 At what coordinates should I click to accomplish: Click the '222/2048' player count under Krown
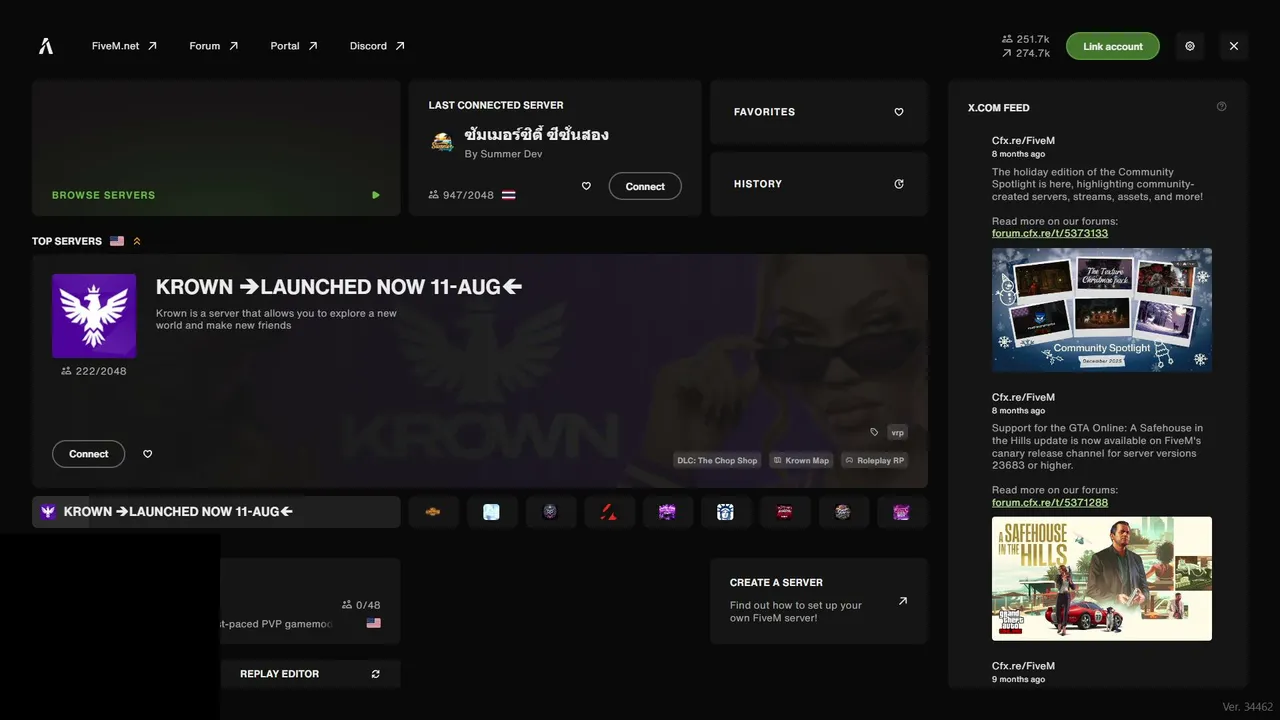[x=101, y=371]
